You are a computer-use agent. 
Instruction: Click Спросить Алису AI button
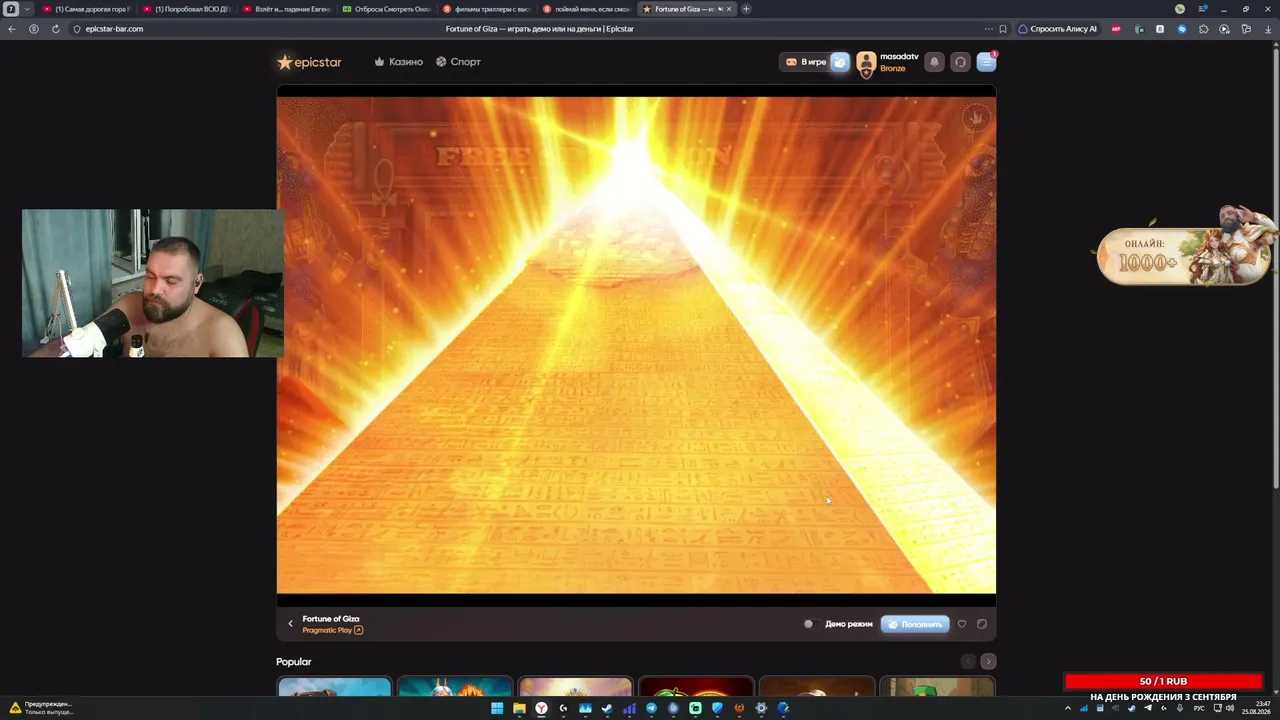1057,29
